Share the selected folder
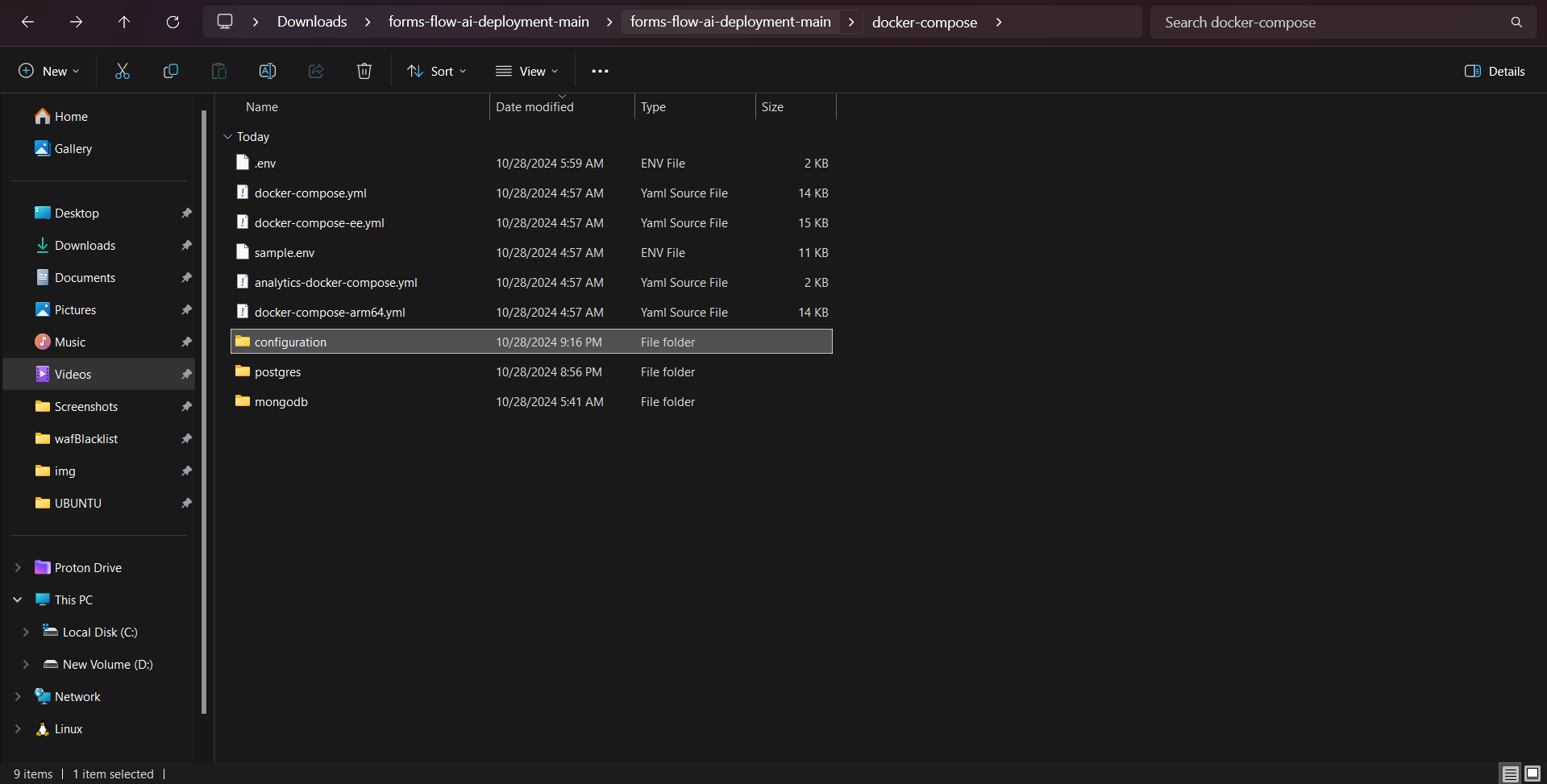Viewport: 1547px width, 784px height. [315, 71]
